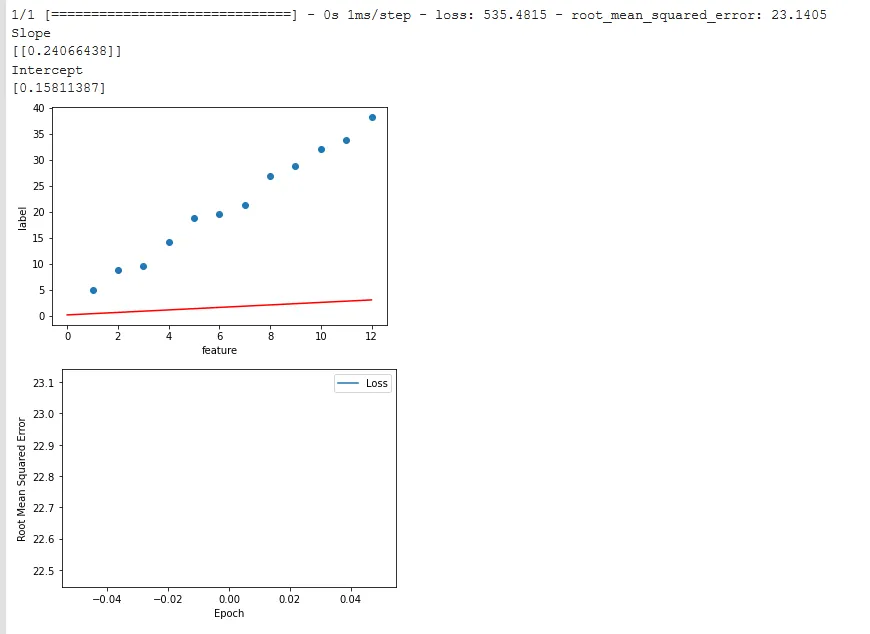This screenshot has height=634, width=870.
Task: Click the Intercept output label
Action: click(x=47, y=70)
